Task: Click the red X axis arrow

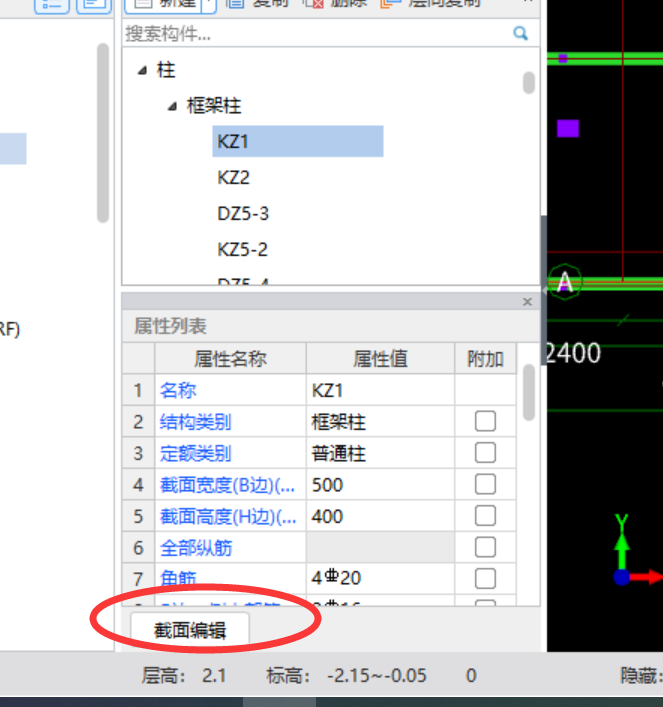Action: point(646,577)
